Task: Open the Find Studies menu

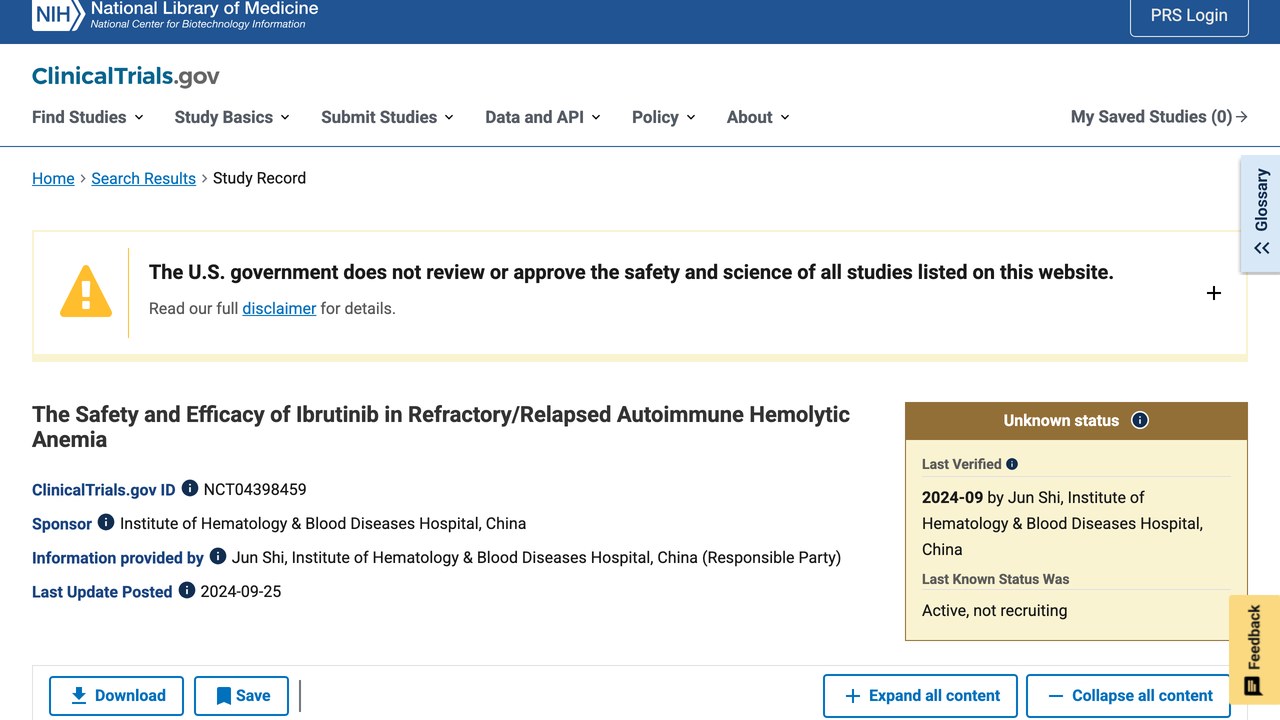Action: pos(88,117)
